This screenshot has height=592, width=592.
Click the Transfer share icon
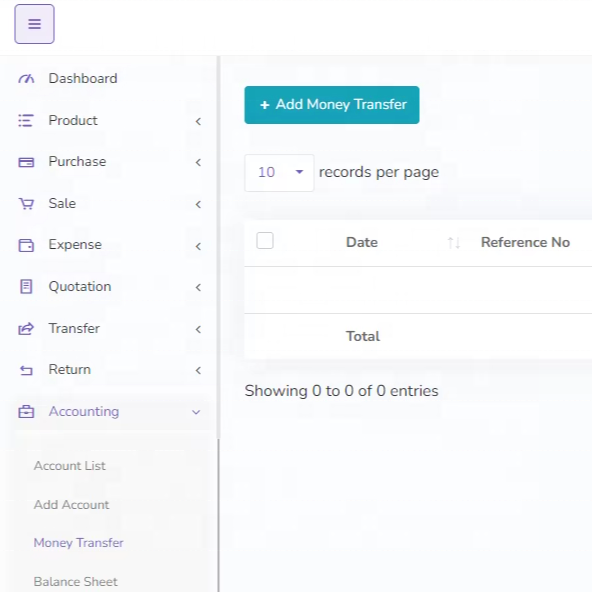coord(26,328)
